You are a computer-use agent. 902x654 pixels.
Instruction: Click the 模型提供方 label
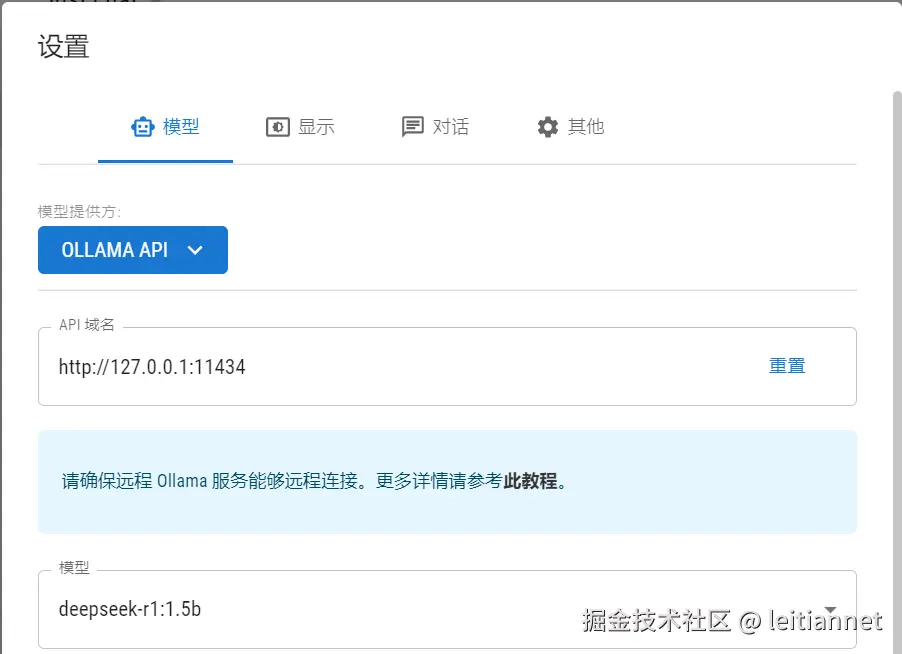click(x=79, y=212)
